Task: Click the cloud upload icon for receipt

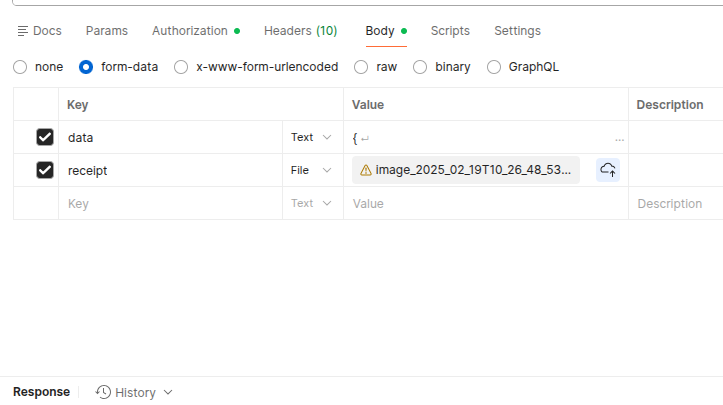Action: (608, 170)
